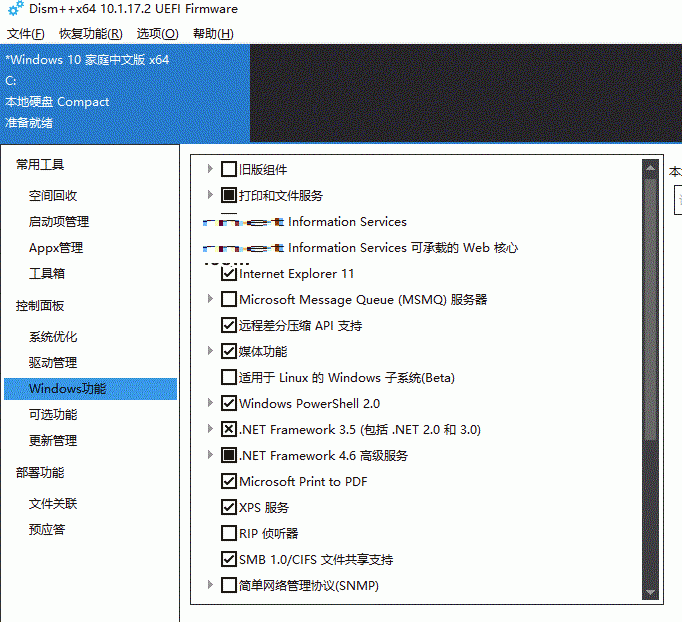Image resolution: width=682 pixels, height=622 pixels.
Task: Toggle the 旧版组件 checkbox
Action: (x=229, y=170)
